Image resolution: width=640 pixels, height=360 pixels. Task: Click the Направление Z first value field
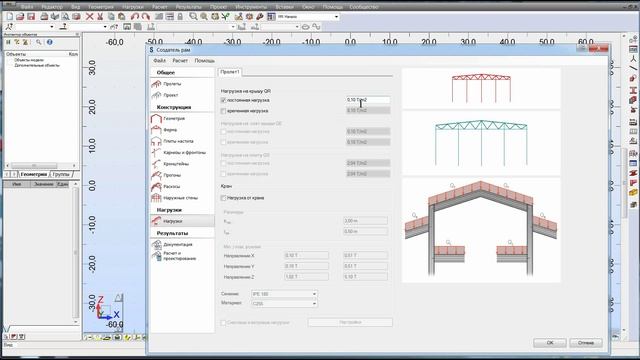pos(306,277)
